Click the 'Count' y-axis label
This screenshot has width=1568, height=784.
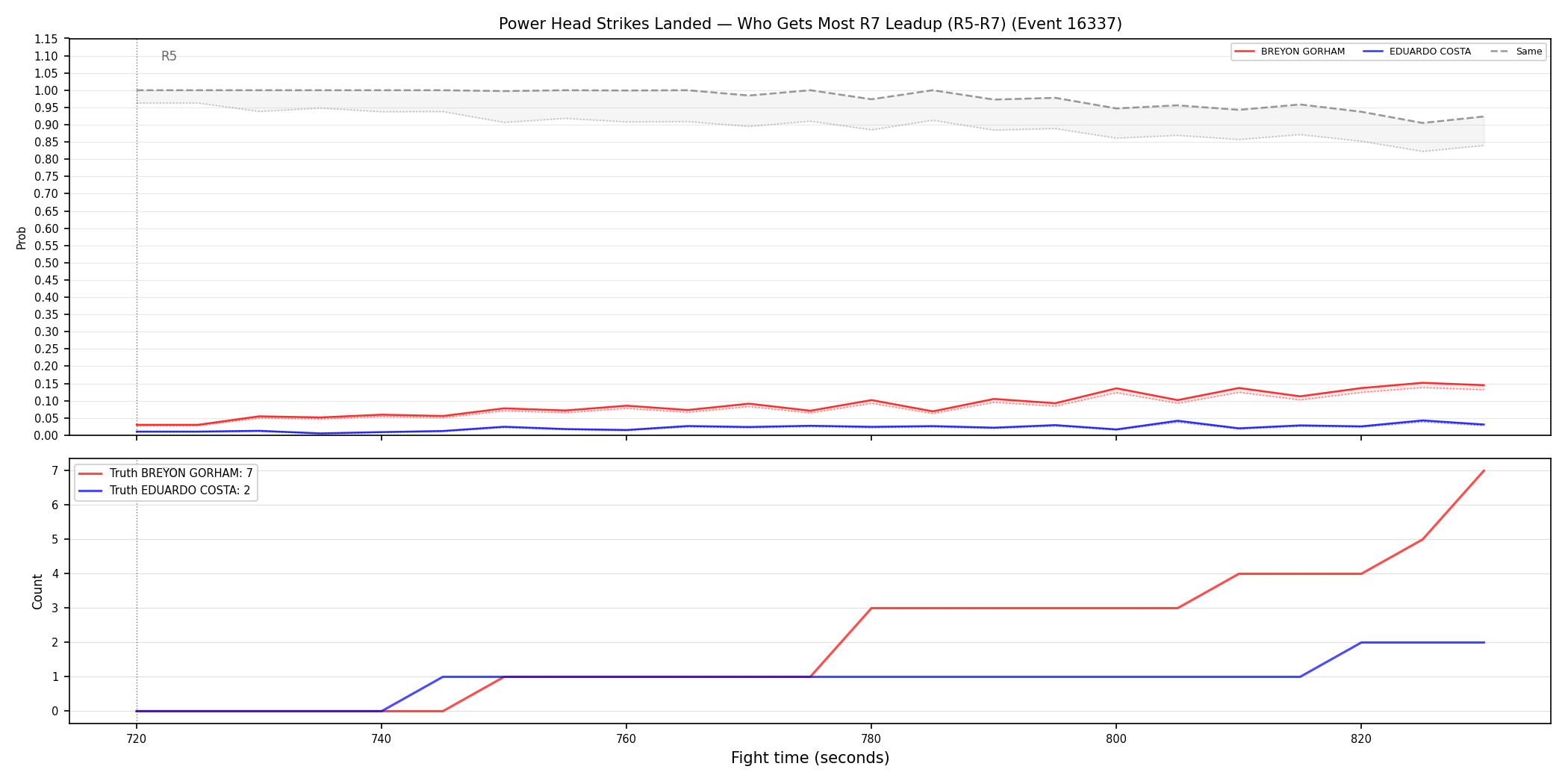click(x=37, y=591)
